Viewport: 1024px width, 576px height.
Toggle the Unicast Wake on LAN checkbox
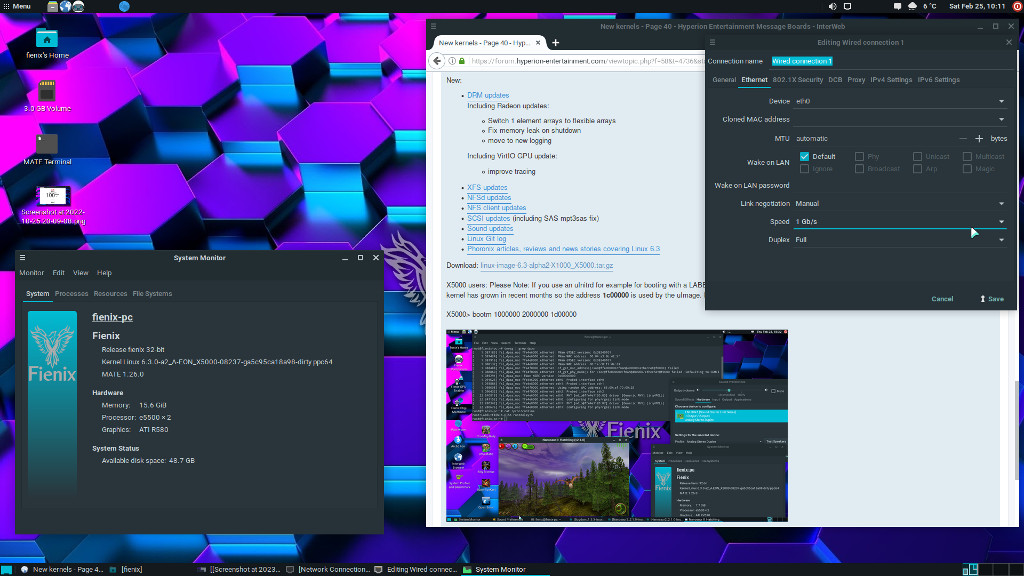[x=918, y=157]
